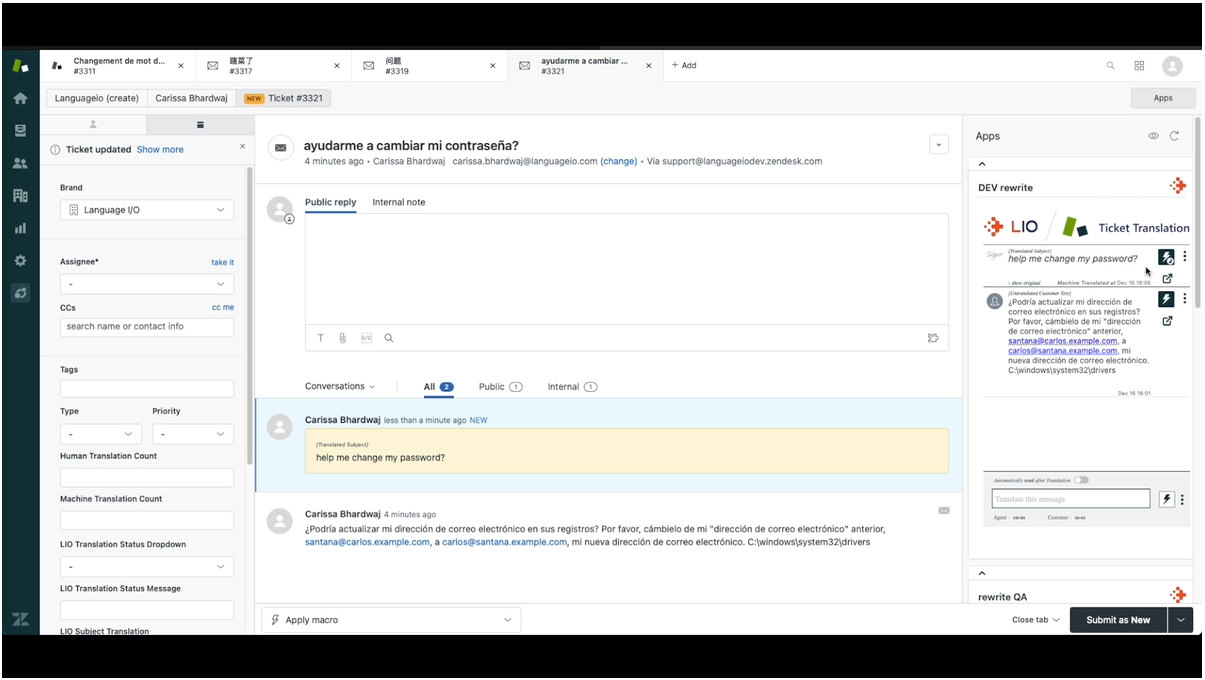Click the tag icon at composer right
Viewport: 1205px width, 680px height.
(933, 338)
